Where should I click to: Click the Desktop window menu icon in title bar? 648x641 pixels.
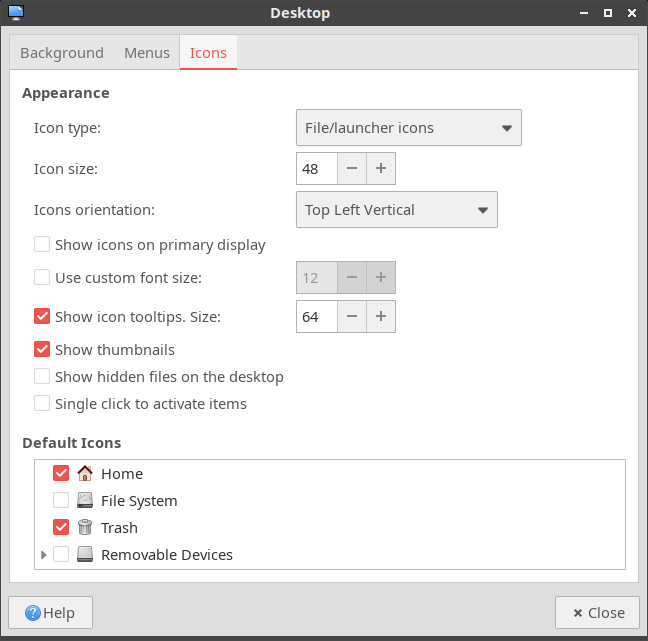pos(15,13)
